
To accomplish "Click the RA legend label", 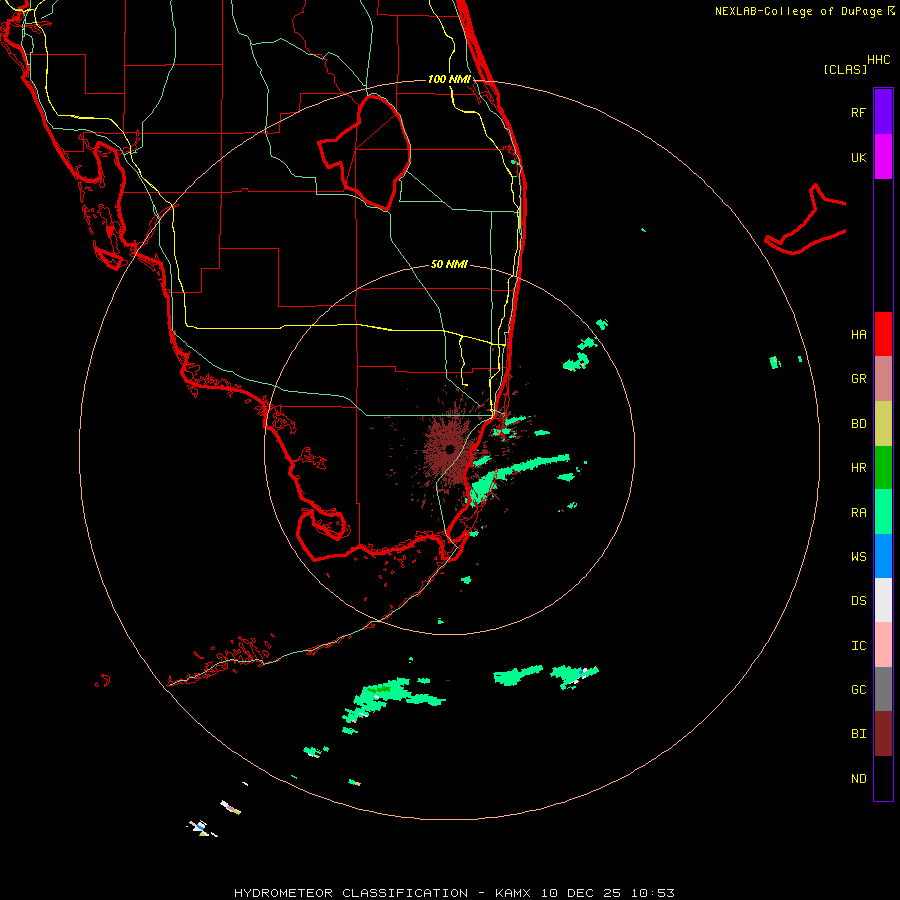I will 858,513.
